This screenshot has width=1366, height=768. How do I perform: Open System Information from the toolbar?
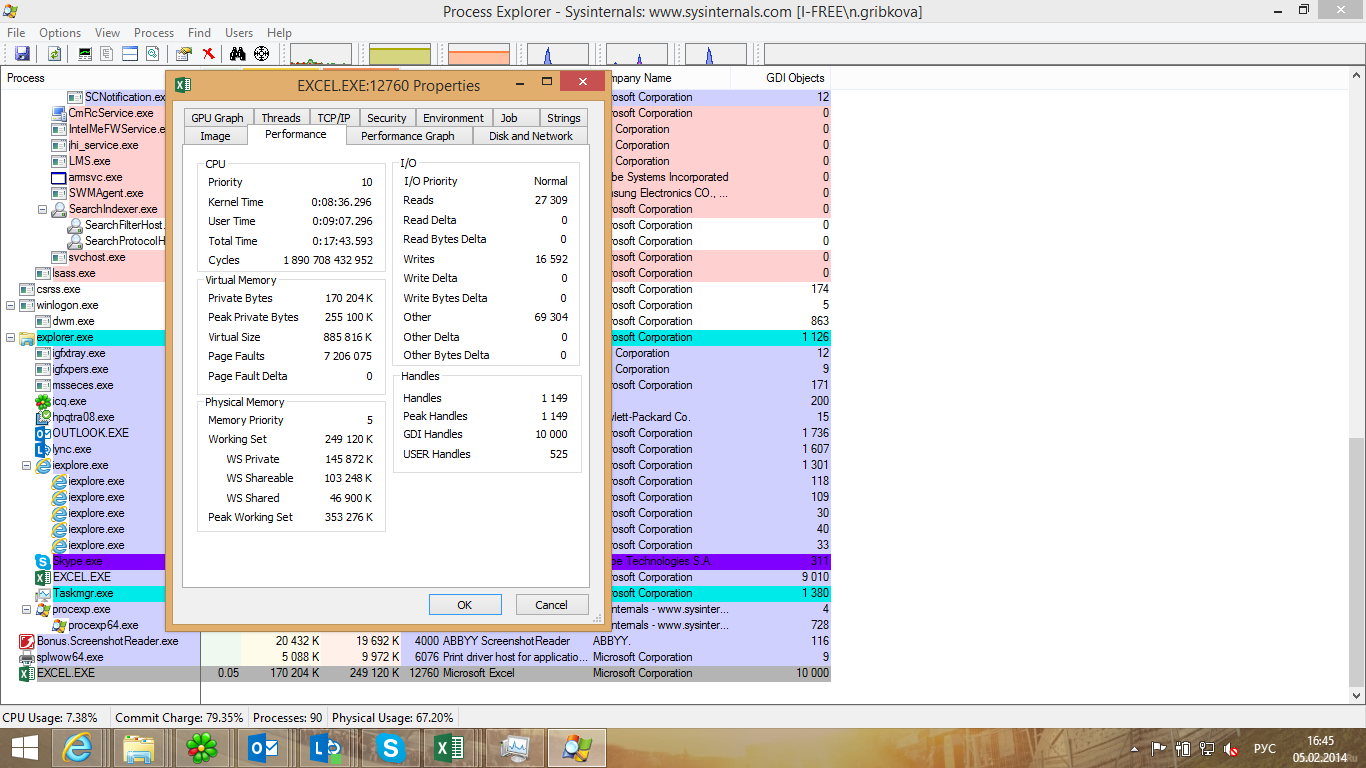[85, 54]
